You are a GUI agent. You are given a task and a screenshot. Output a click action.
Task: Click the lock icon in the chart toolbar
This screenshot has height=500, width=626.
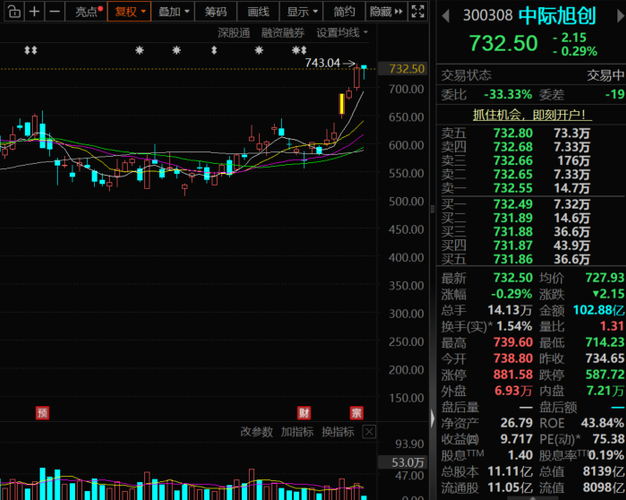(x=14, y=12)
